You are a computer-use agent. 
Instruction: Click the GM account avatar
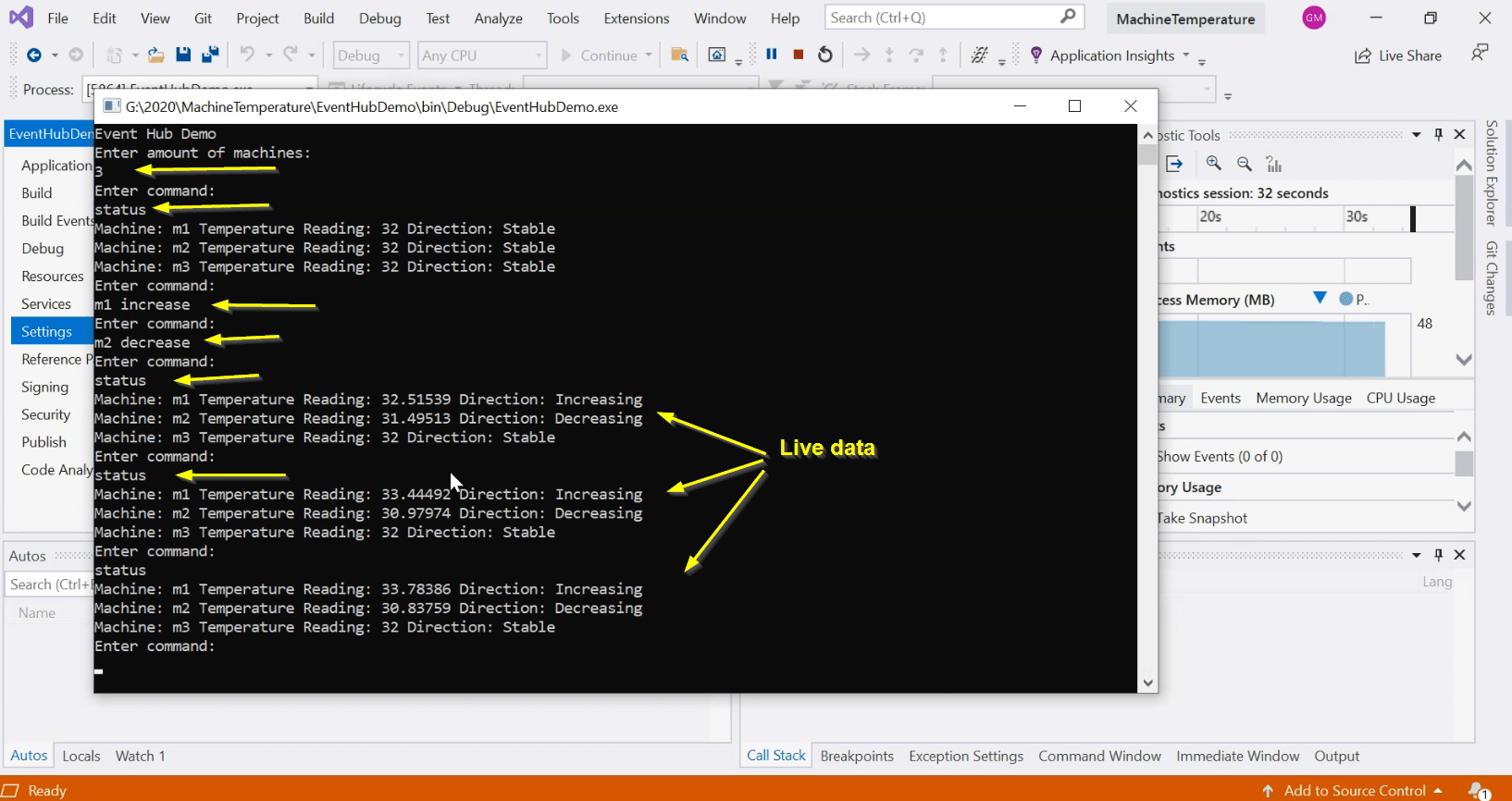[1314, 18]
